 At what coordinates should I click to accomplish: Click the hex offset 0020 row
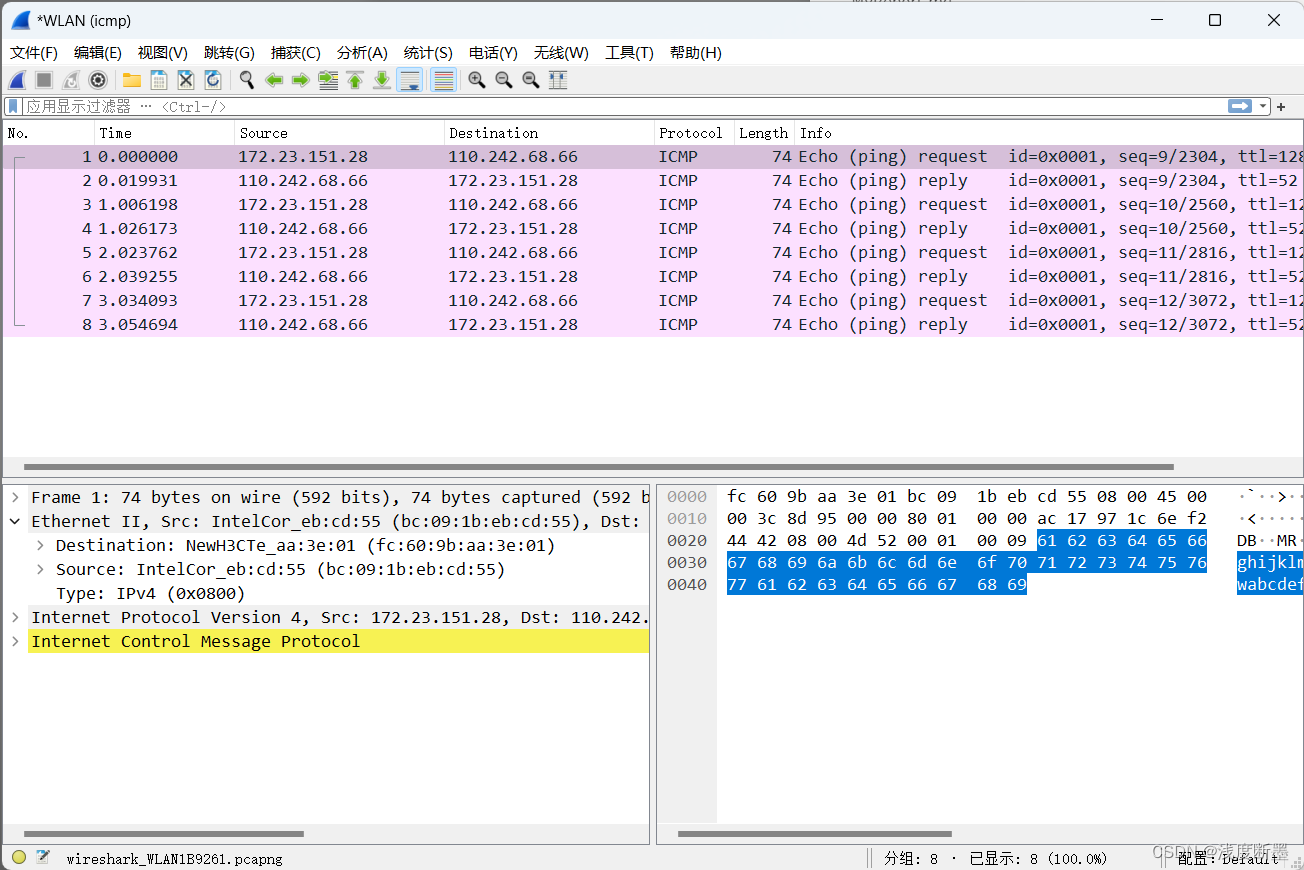click(686, 541)
